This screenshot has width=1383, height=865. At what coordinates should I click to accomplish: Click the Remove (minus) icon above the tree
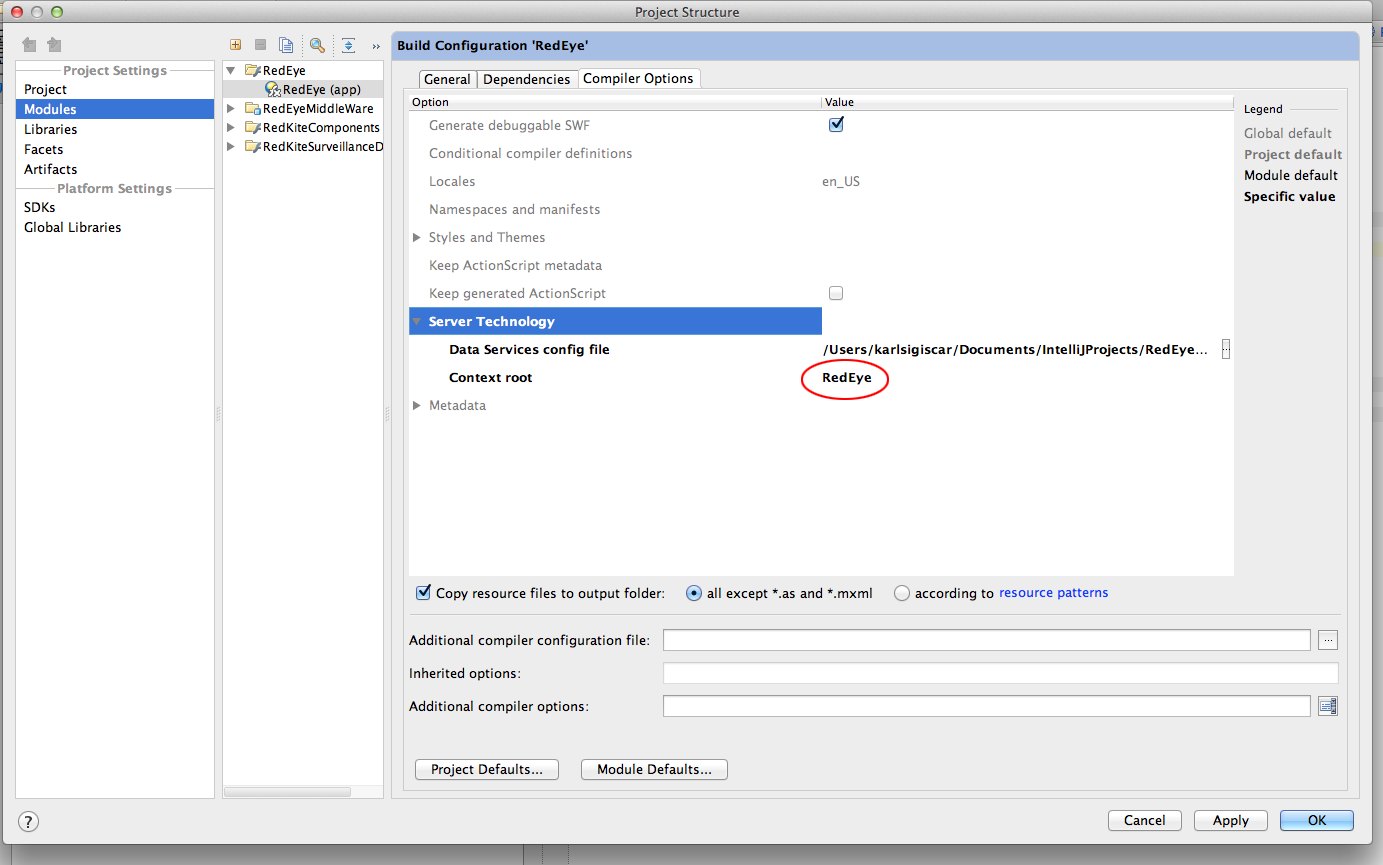click(x=260, y=45)
